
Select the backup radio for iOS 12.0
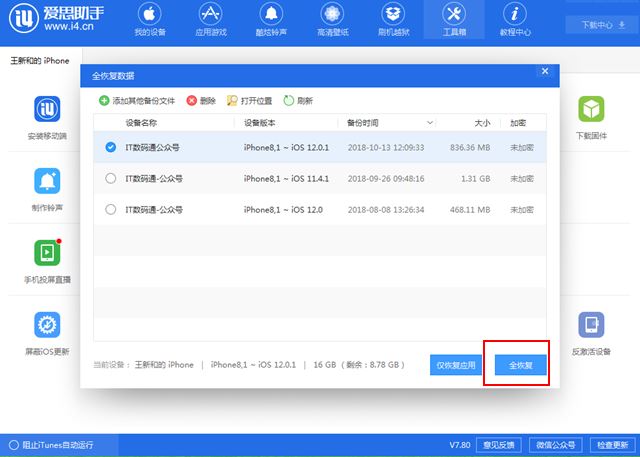111,209
